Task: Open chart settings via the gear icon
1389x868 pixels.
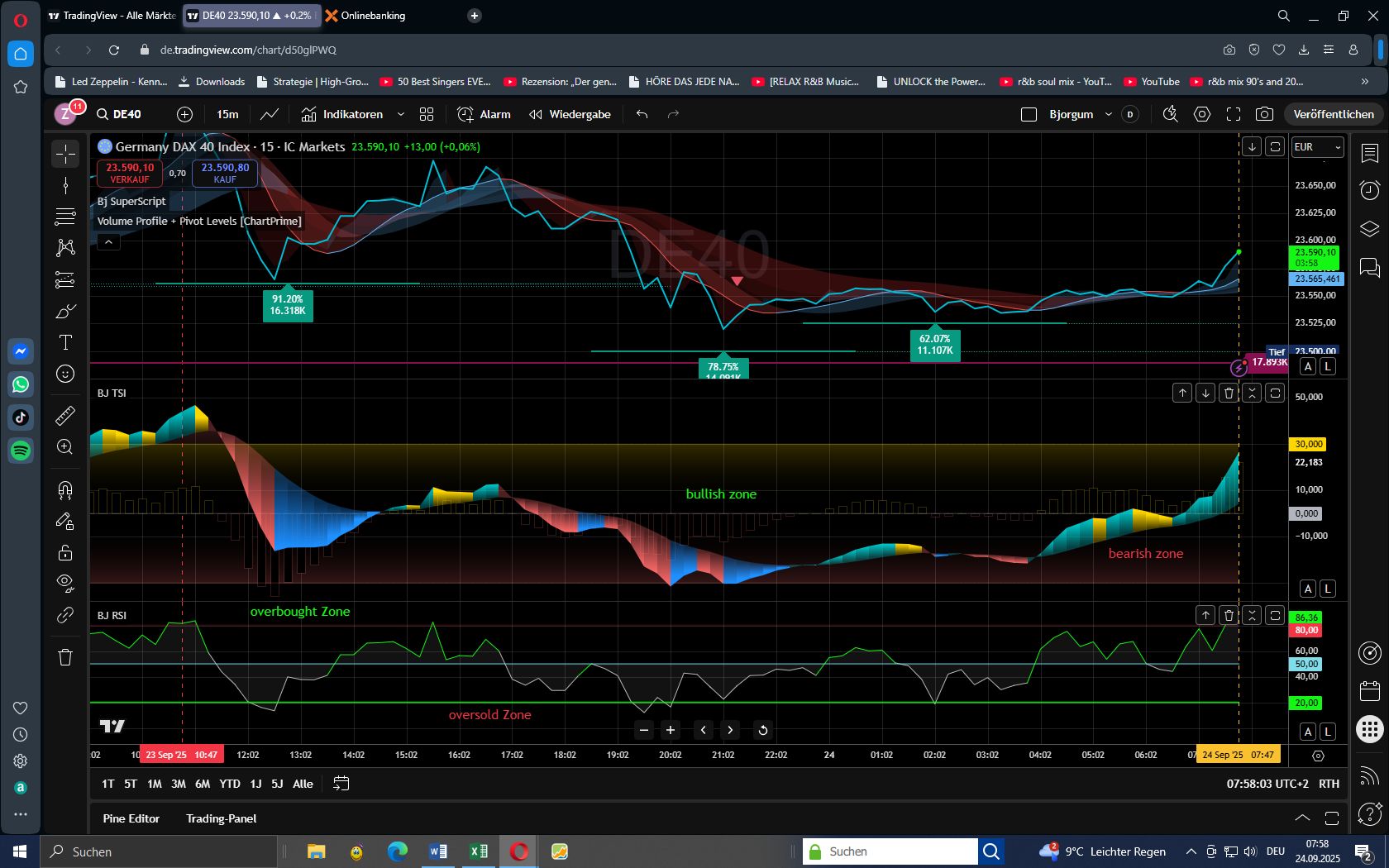Action: (x=1201, y=114)
